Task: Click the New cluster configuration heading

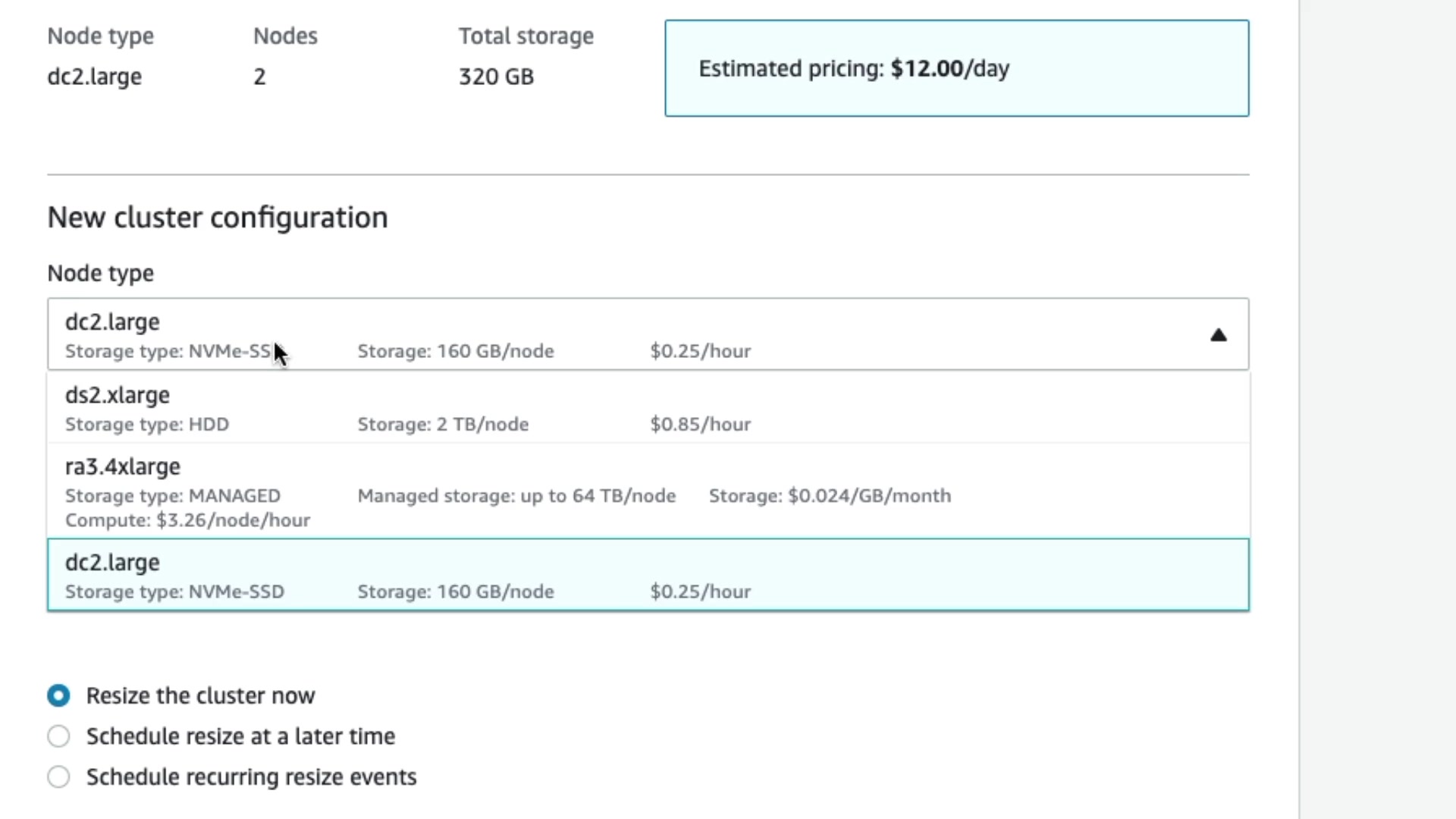Action: [218, 218]
